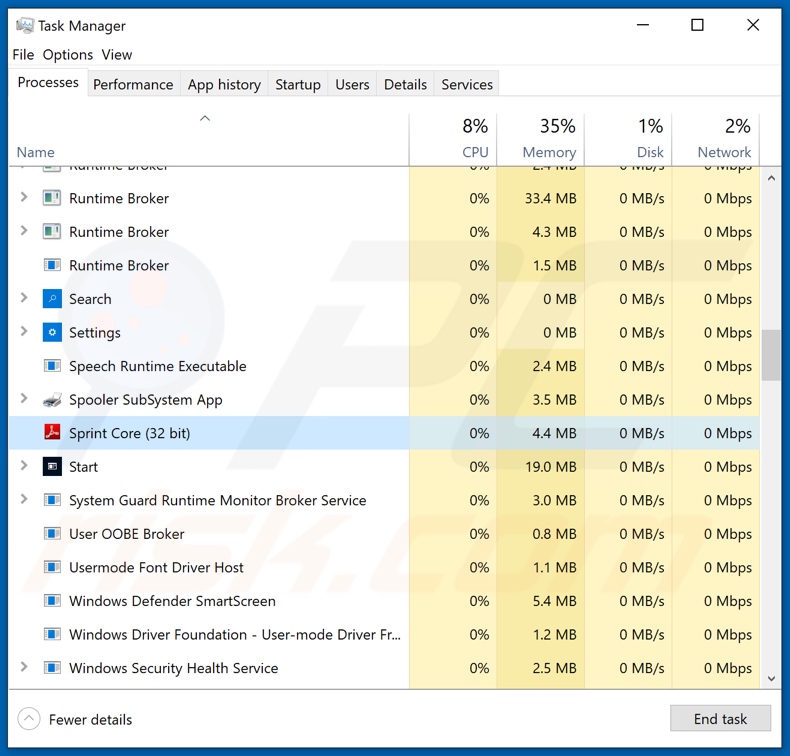Minimize the Task Manager window
Screen dimensions: 790x756
coord(642,25)
